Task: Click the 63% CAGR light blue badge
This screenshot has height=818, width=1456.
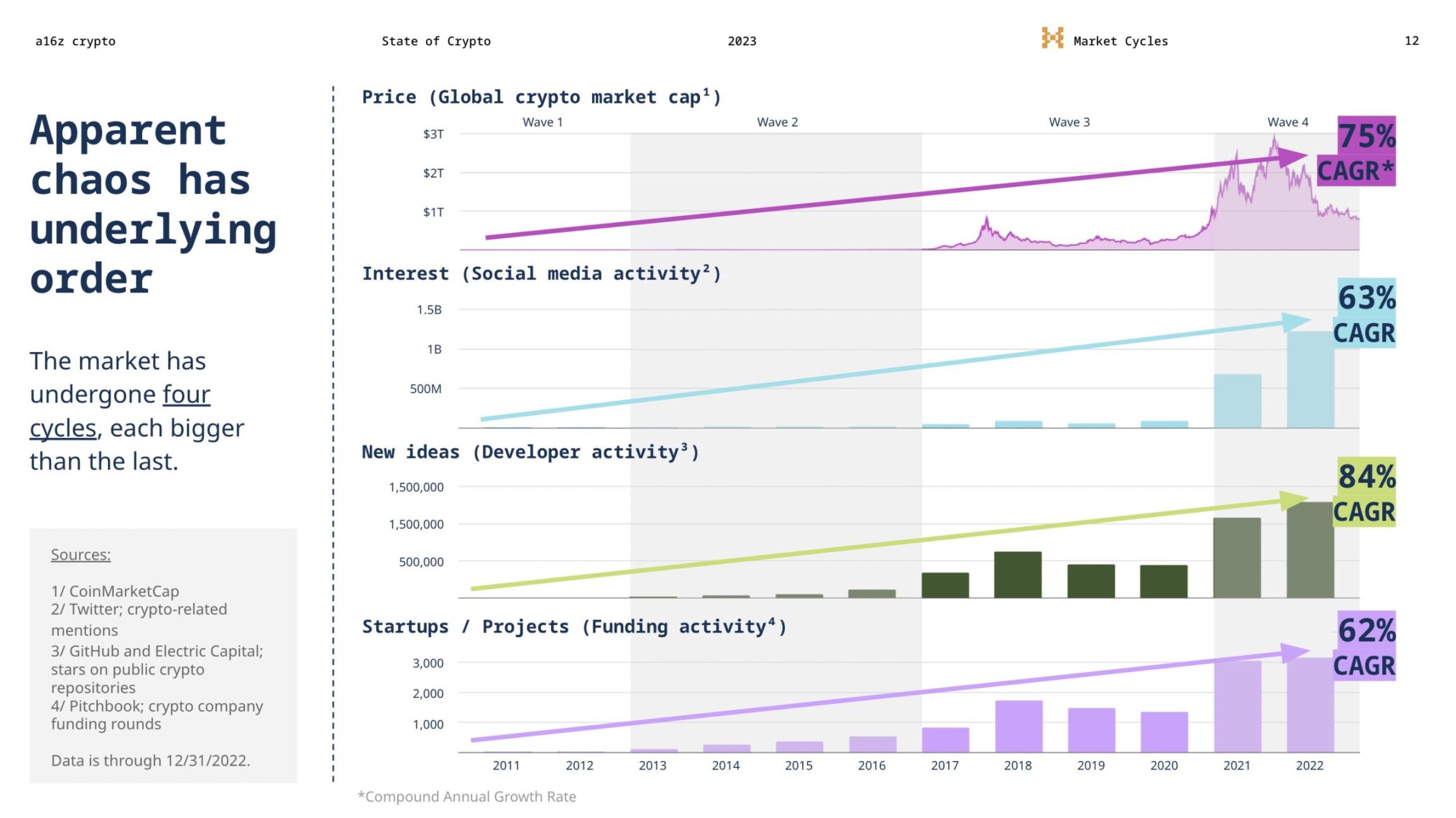Action: (1365, 314)
